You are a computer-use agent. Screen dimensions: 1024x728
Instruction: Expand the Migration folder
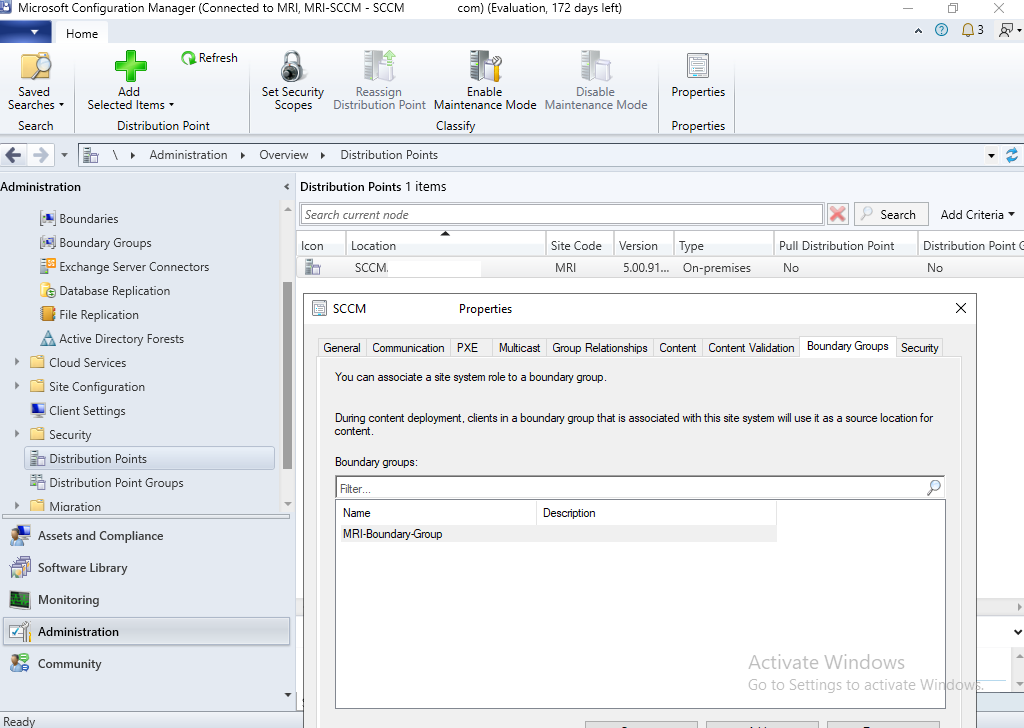pyautogui.click(x=17, y=505)
